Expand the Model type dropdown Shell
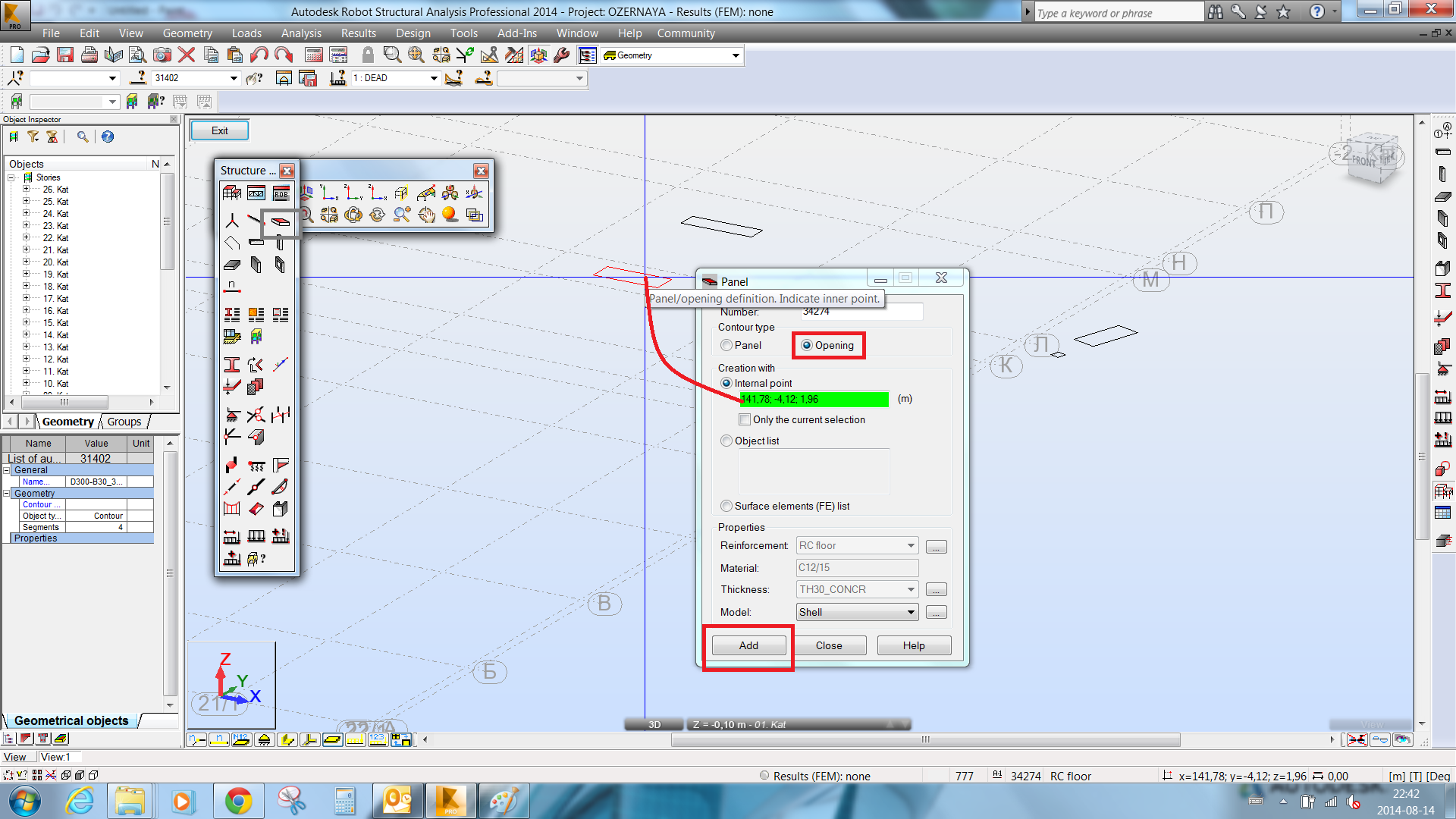Viewport: 1456px width, 819px height. (x=909, y=611)
